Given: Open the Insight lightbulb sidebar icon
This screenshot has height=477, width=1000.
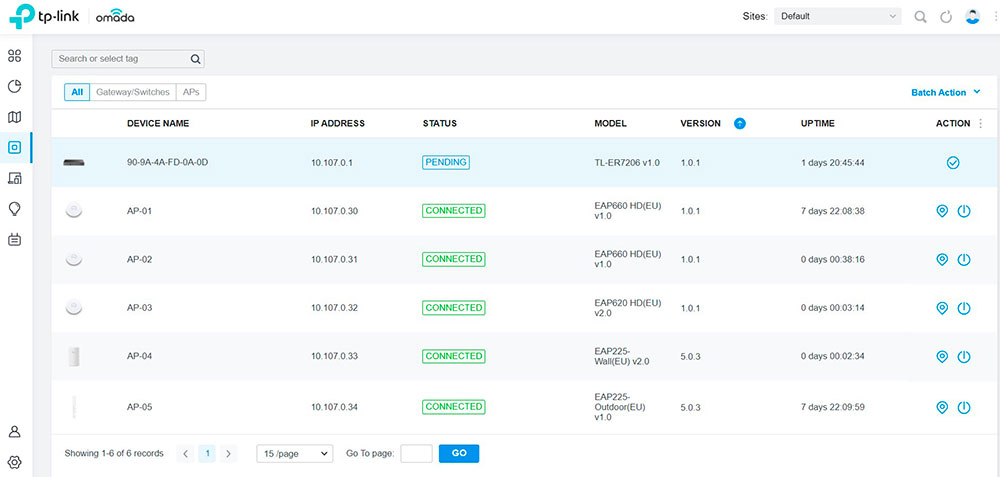Looking at the screenshot, I should [x=15, y=209].
